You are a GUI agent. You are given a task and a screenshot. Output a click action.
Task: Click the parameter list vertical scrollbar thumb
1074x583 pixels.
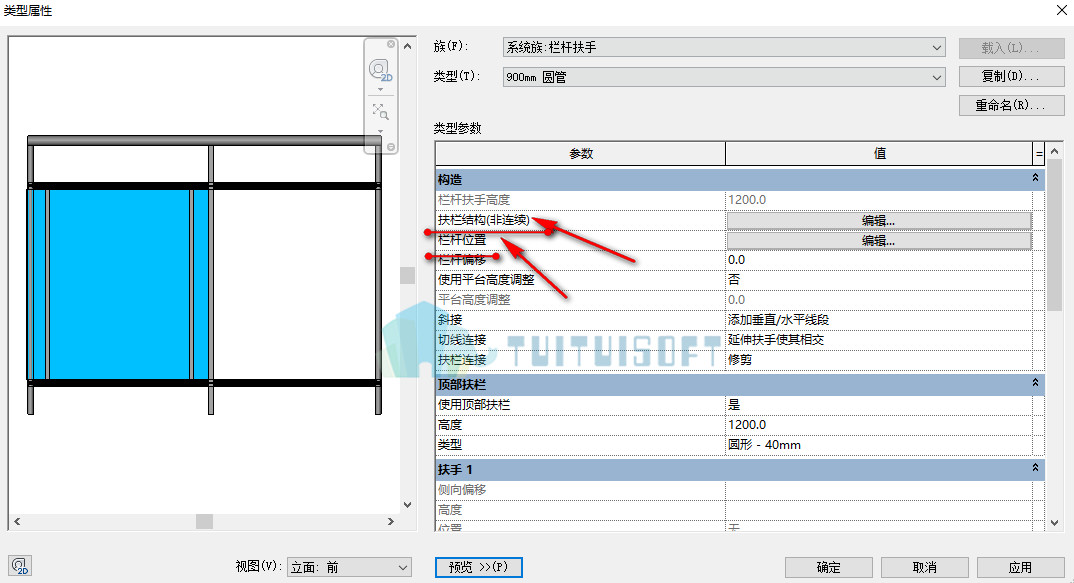pyautogui.click(x=1055, y=235)
